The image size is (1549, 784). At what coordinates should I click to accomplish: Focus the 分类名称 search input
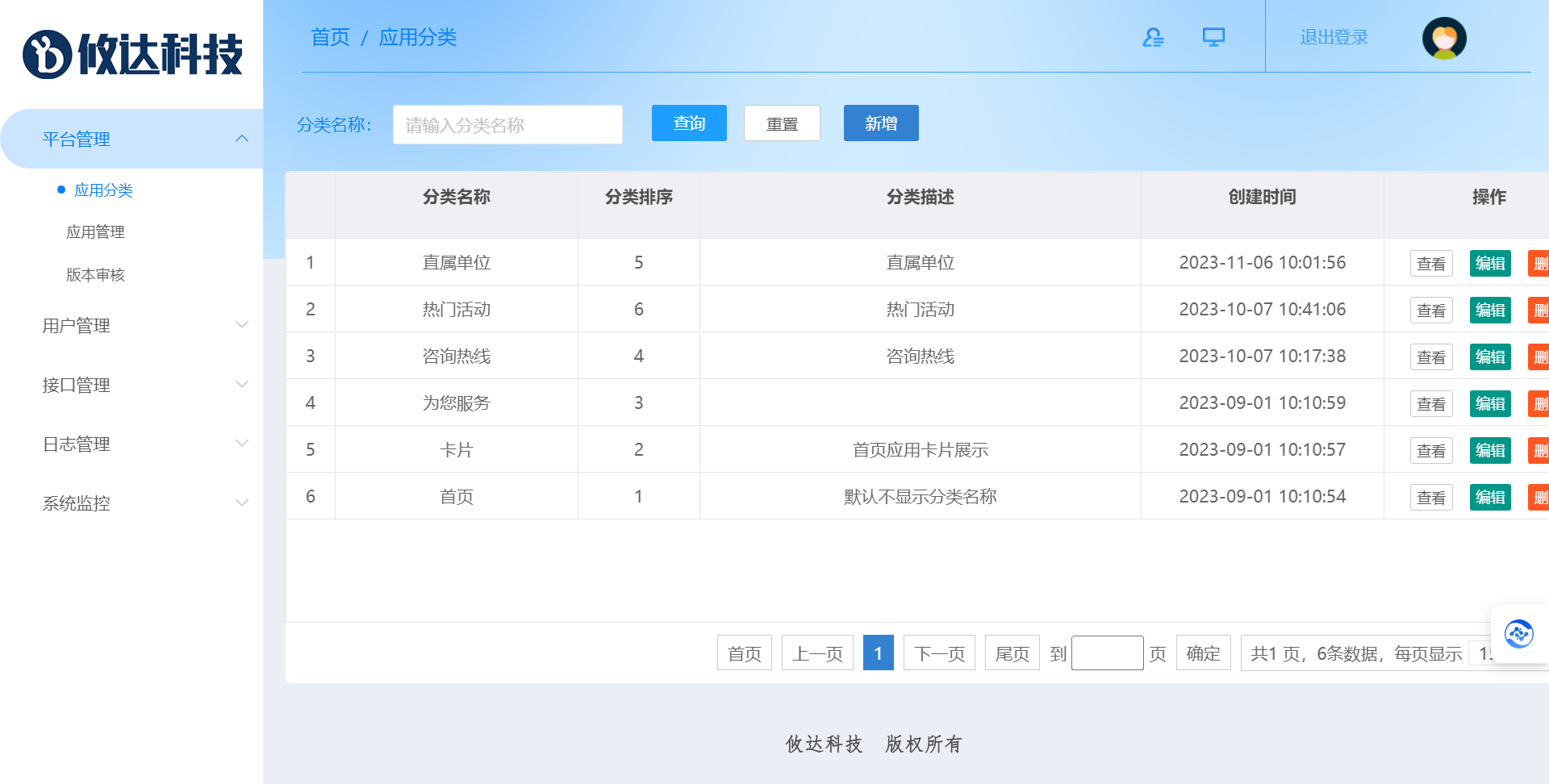tap(507, 124)
